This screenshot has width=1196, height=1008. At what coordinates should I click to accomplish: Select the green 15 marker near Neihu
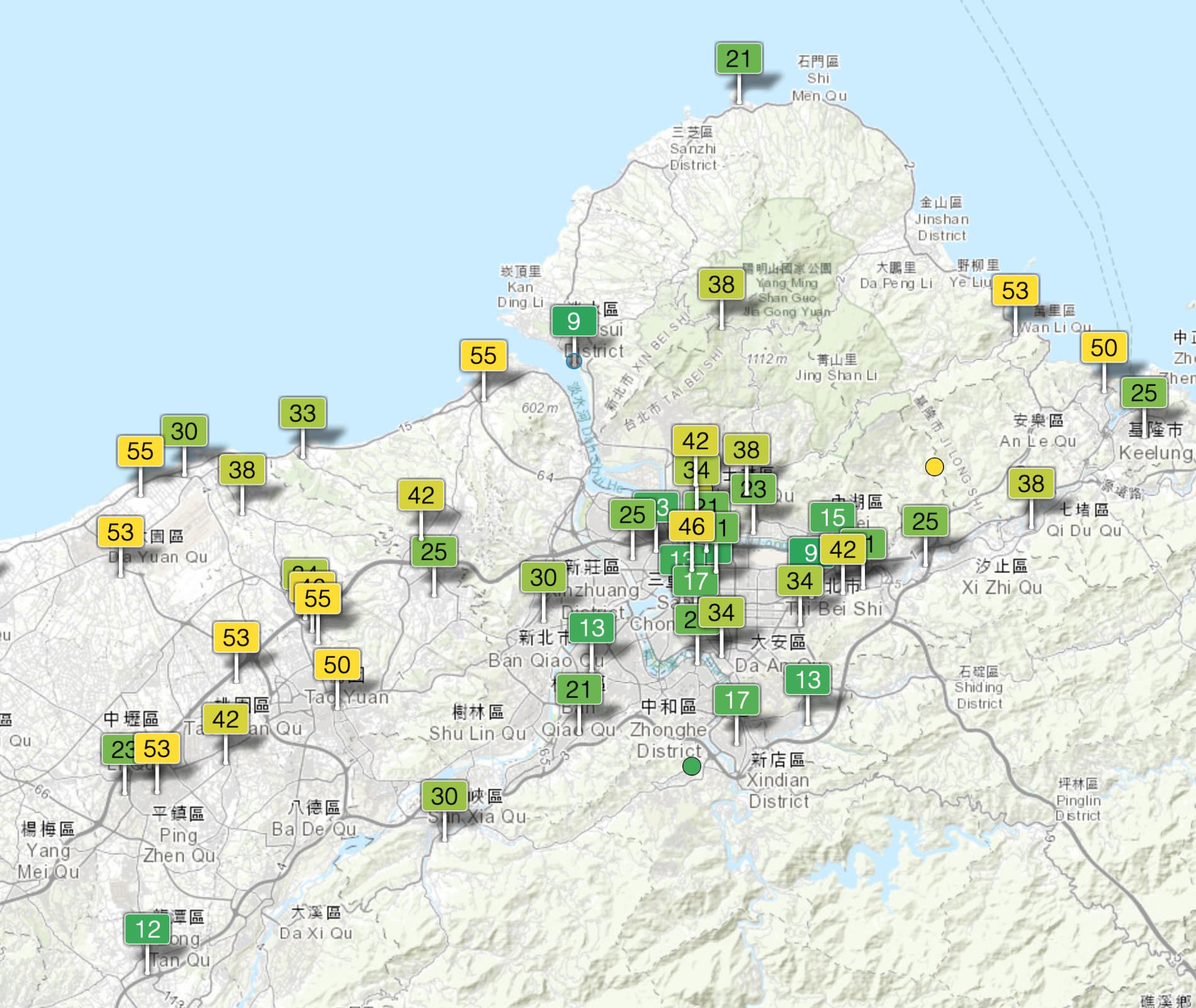point(832,517)
